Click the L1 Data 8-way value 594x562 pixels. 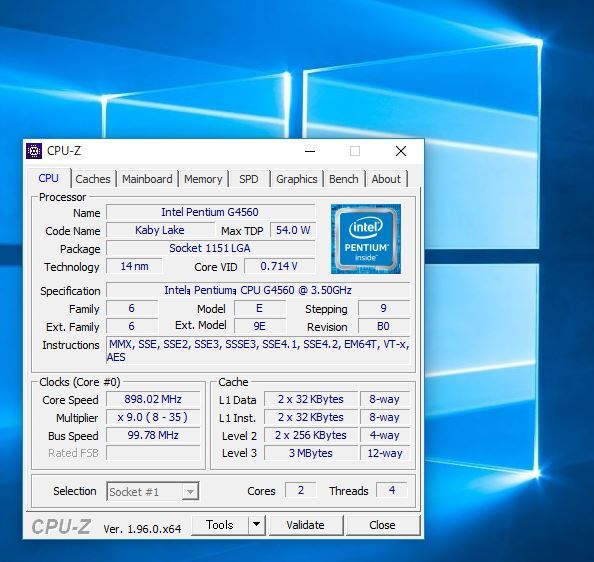[385, 399]
